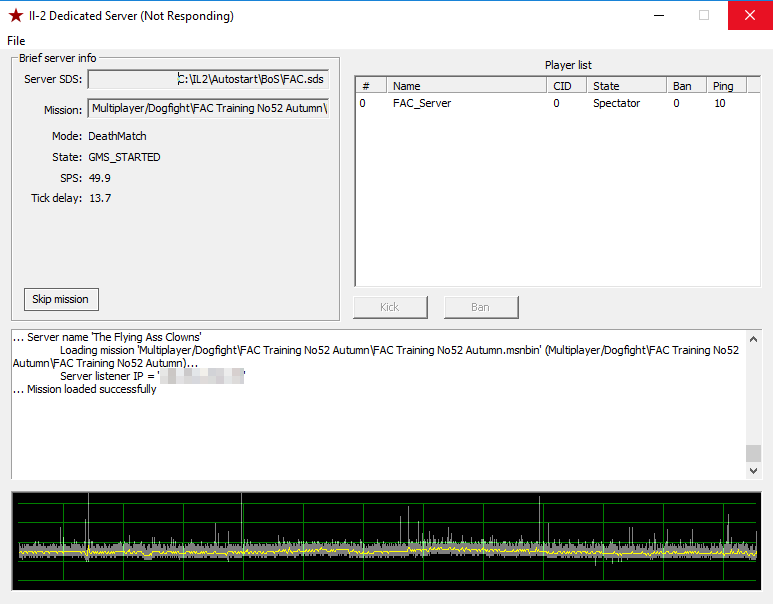Click the CID column header
This screenshot has width=773, height=604.
click(x=567, y=86)
